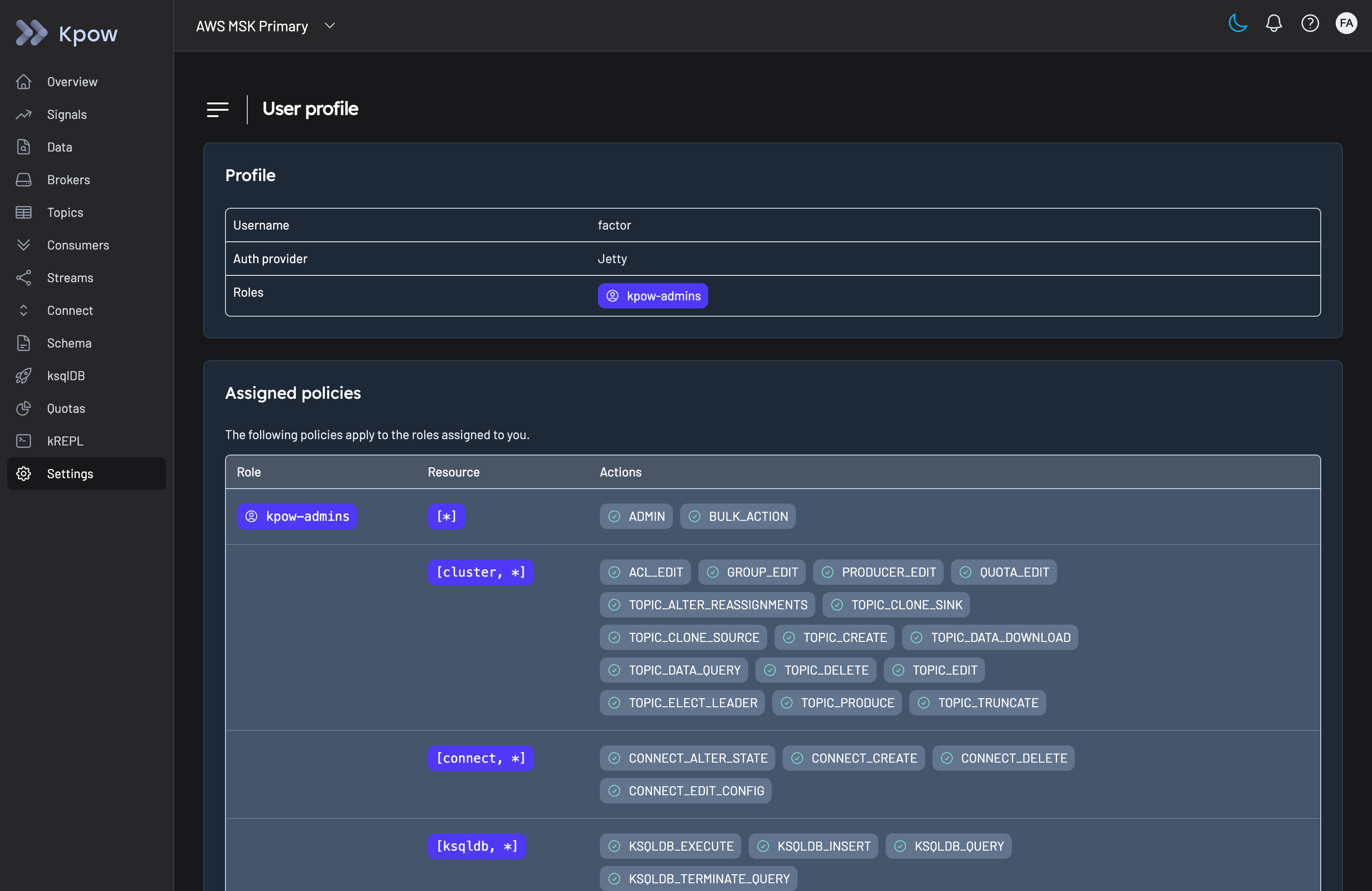Image resolution: width=1372 pixels, height=891 pixels.
Task: Click KSQLDB_QUERY chip
Action: click(x=948, y=847)
